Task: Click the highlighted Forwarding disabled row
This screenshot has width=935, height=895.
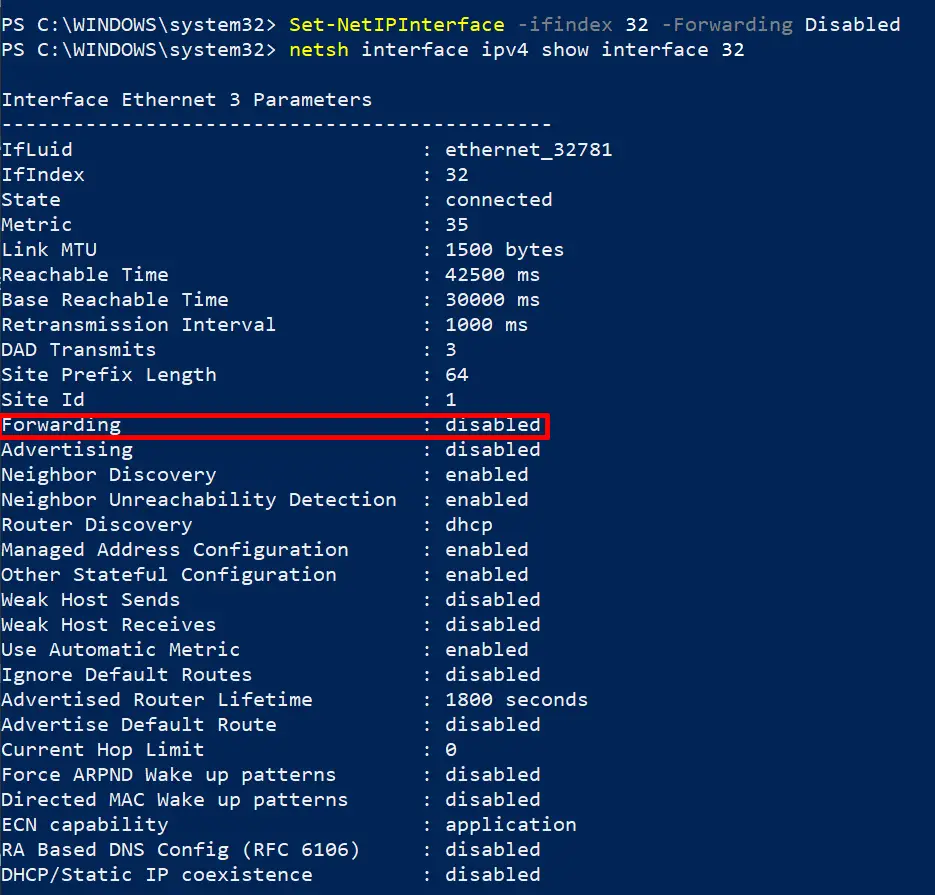Action: point(275,425)
